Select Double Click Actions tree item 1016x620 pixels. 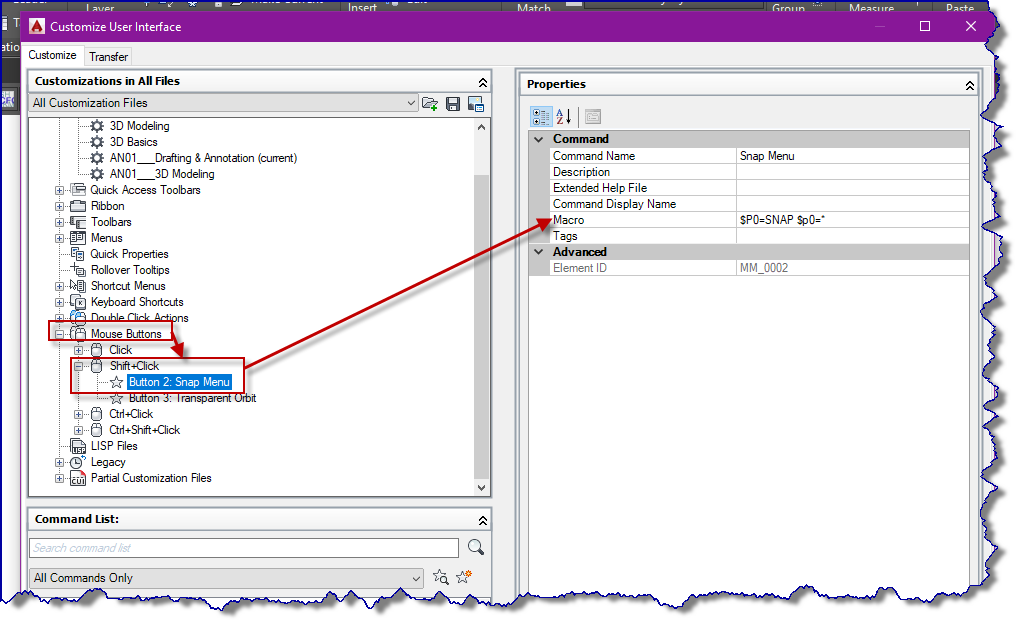click(x=139, y=318)
